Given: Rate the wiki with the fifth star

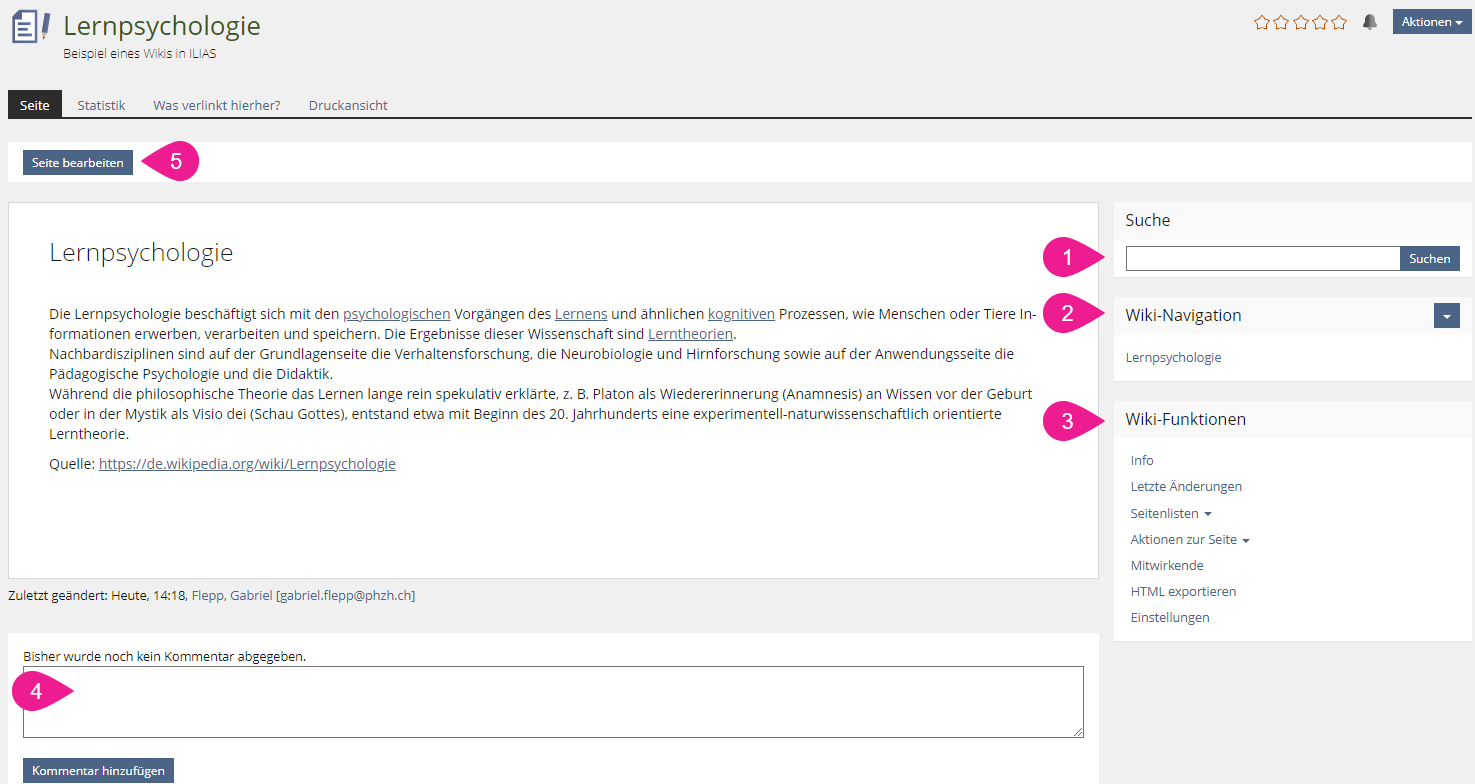Looking at the screenshot, I should tap(1339, 22).
